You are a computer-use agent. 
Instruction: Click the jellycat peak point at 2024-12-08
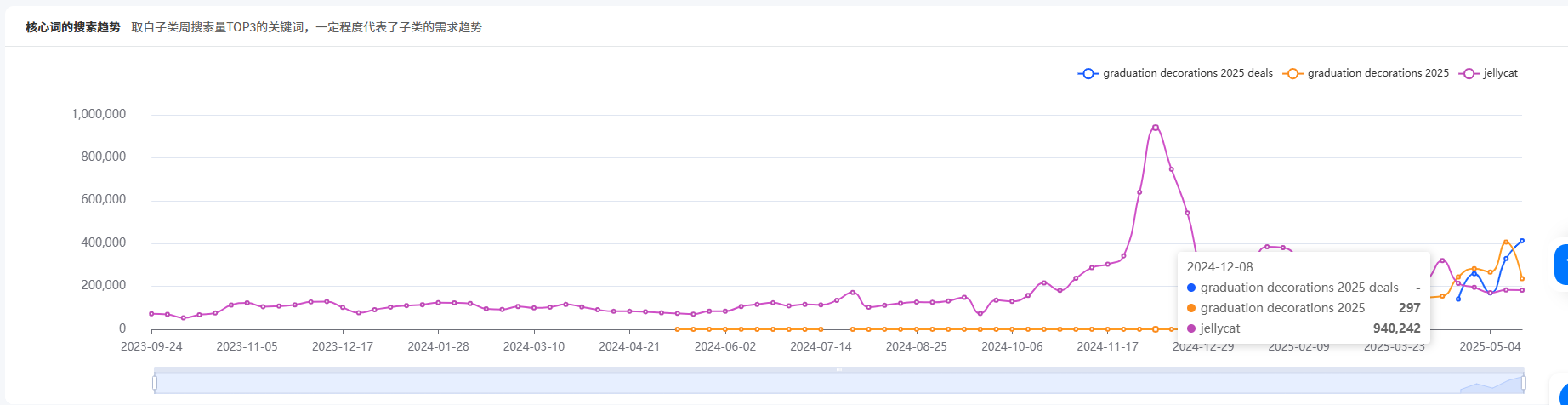[1156, 128]
